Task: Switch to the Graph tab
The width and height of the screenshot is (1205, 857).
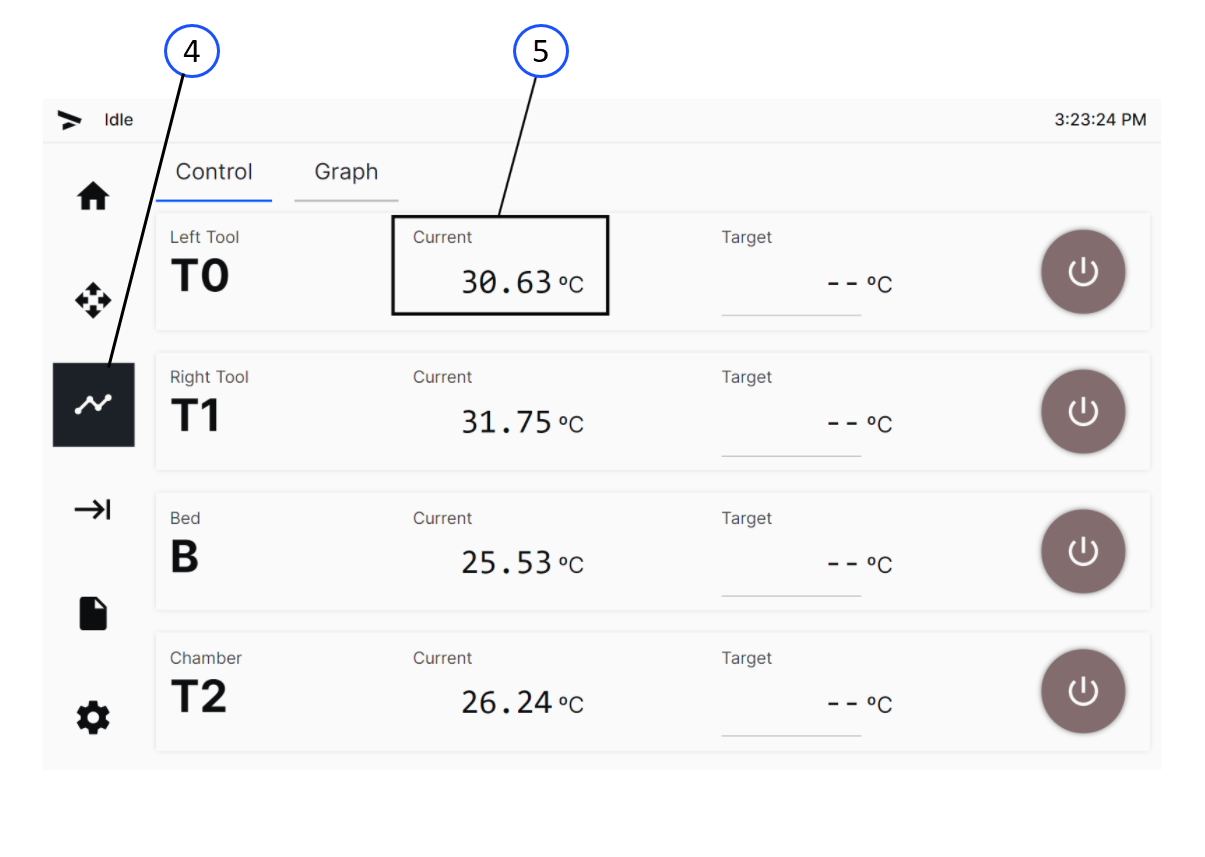Action: (346, 173)
